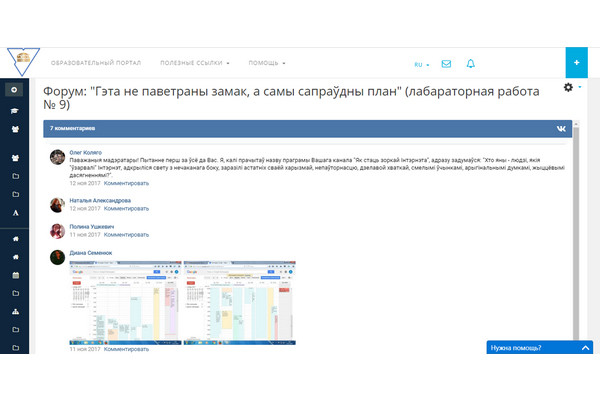
Task: Click Комментировать under Олег Колего's comment
Action: 126,183
